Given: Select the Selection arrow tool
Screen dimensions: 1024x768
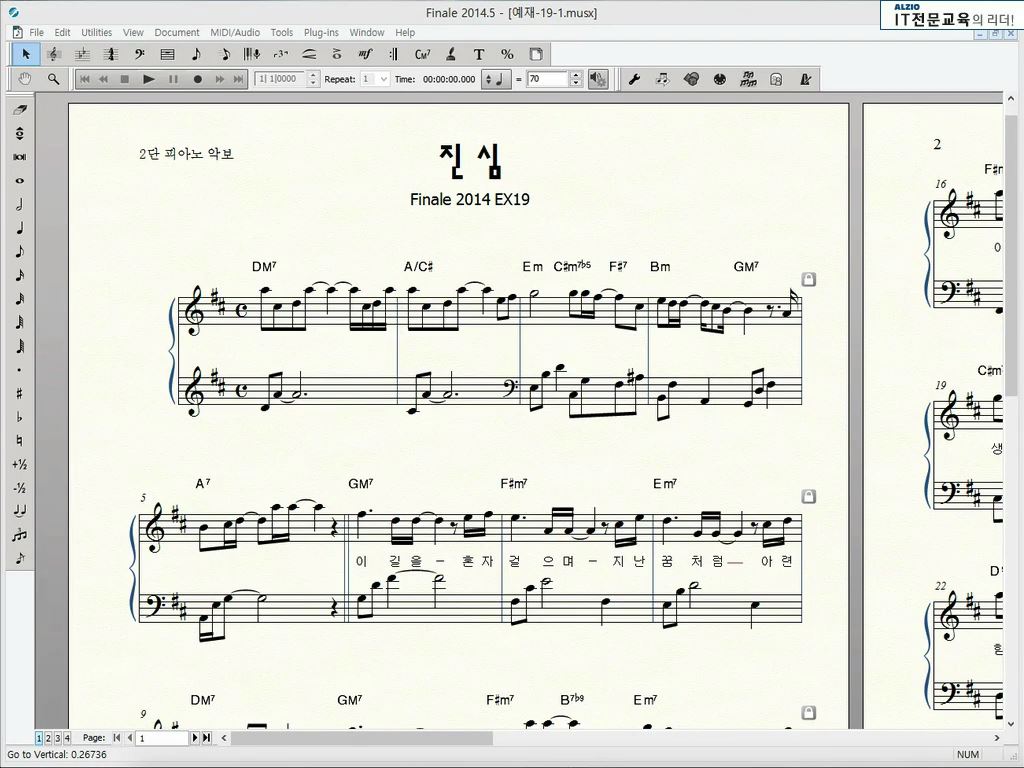Looking at the screenshot, I should coord(26,54).
